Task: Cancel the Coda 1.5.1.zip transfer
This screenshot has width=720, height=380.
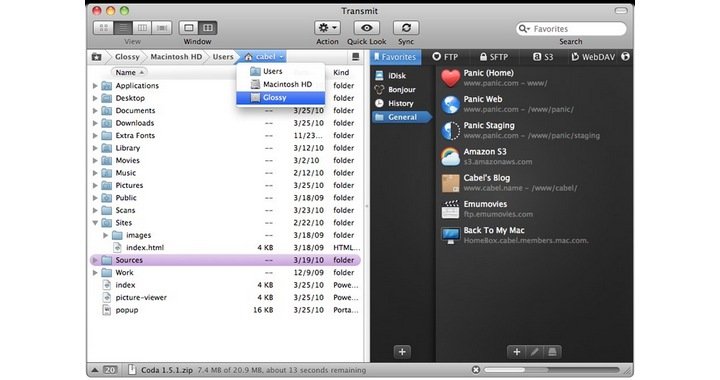Action: point(476,370)
